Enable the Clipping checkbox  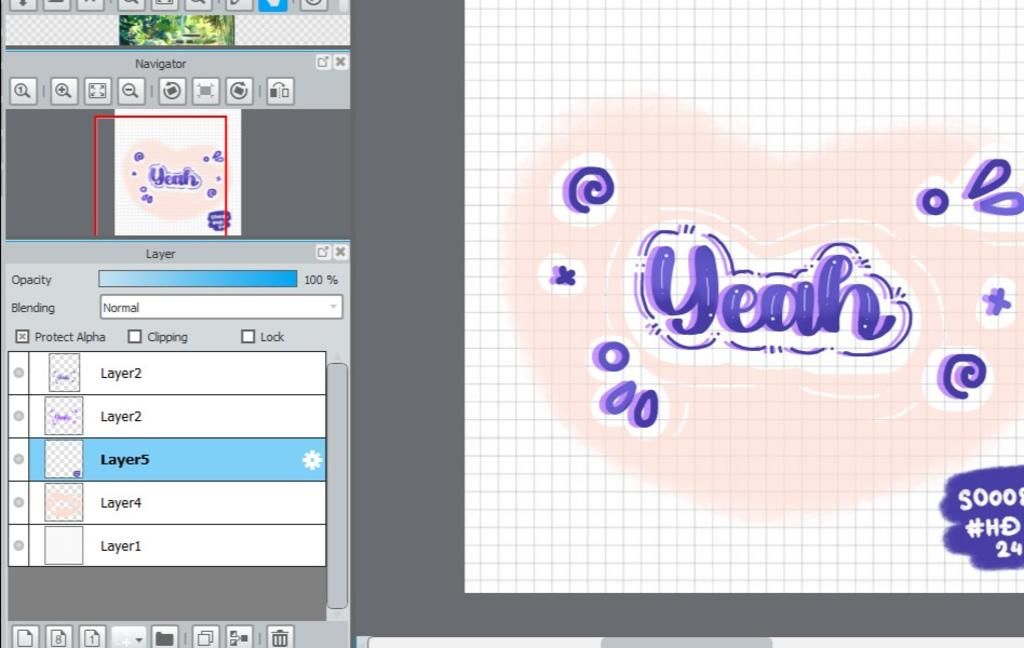point(135,336)
